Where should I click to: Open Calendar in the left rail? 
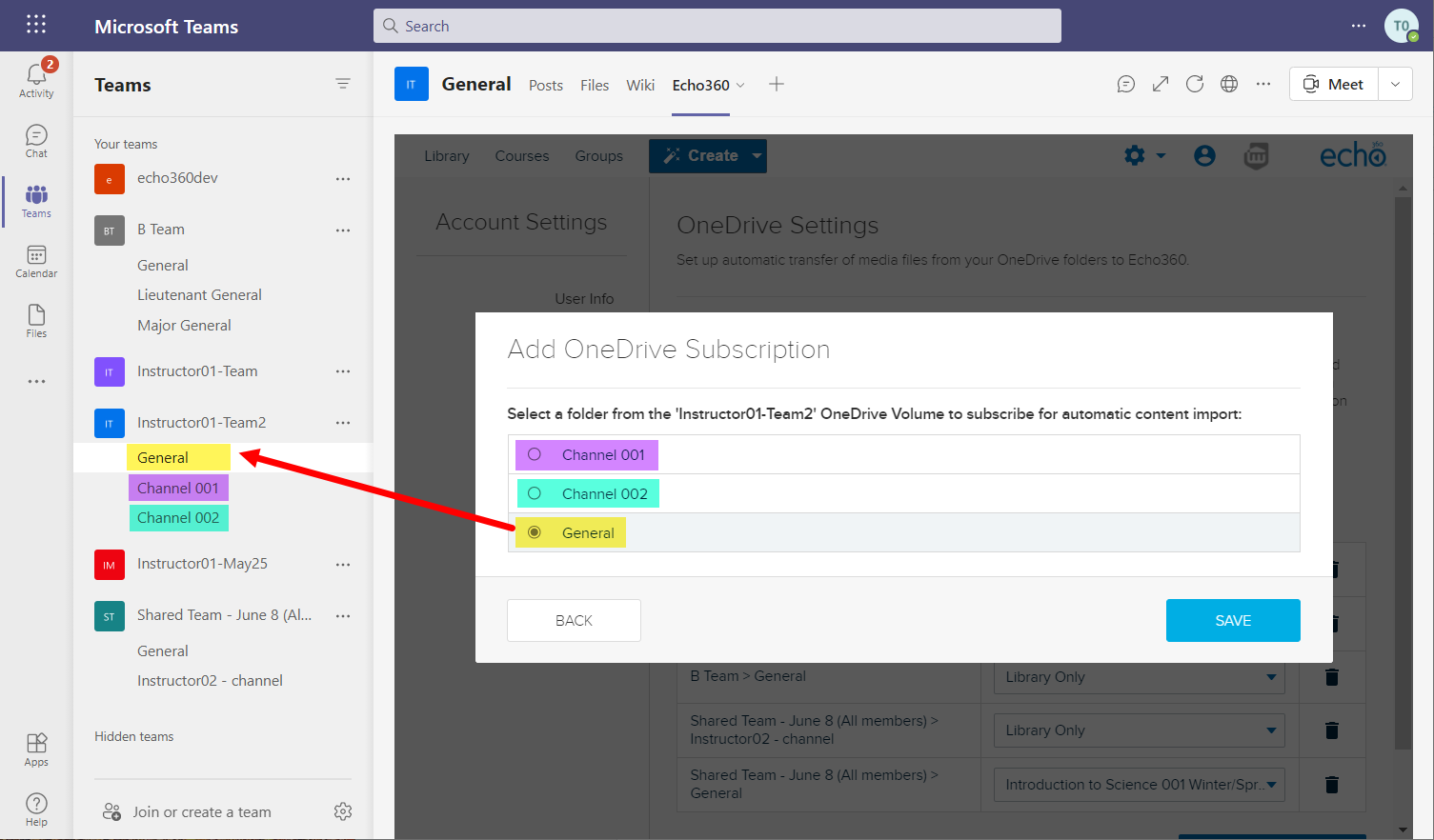click(36, 261)
